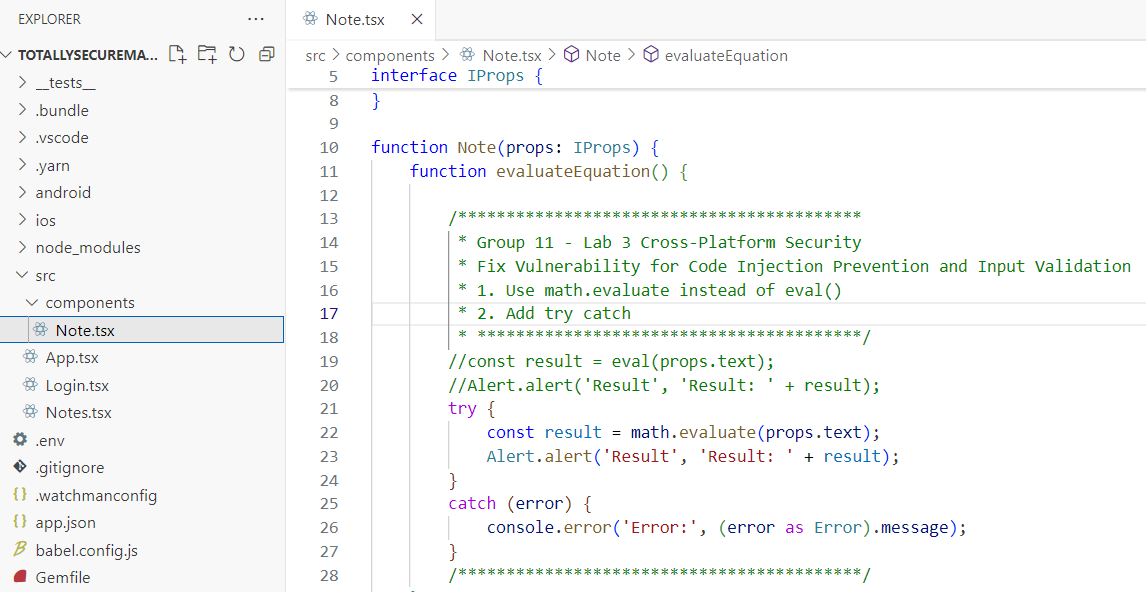Click React icon beside Note.tsx in tree
This screenshot has height=592, width=1146.
coord(40,330)
